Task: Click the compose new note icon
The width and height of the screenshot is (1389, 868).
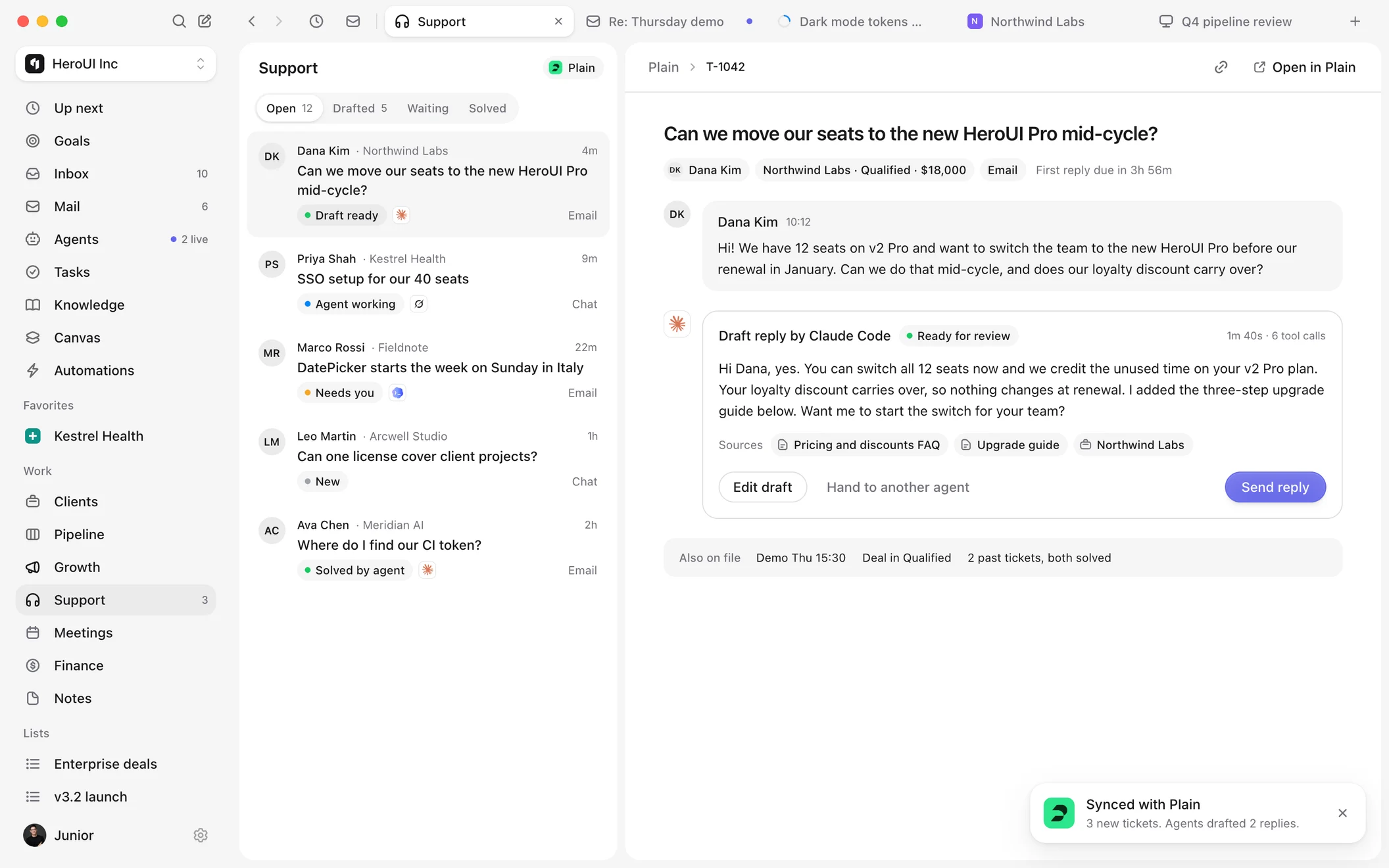Action: tap(205, 21)
